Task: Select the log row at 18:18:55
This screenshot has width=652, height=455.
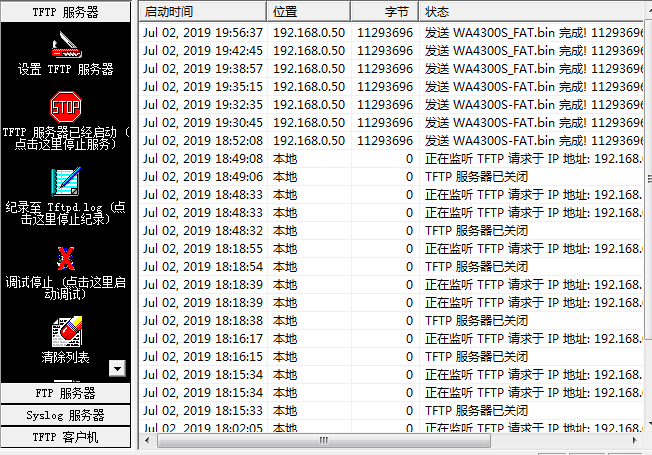Action: 391,249
